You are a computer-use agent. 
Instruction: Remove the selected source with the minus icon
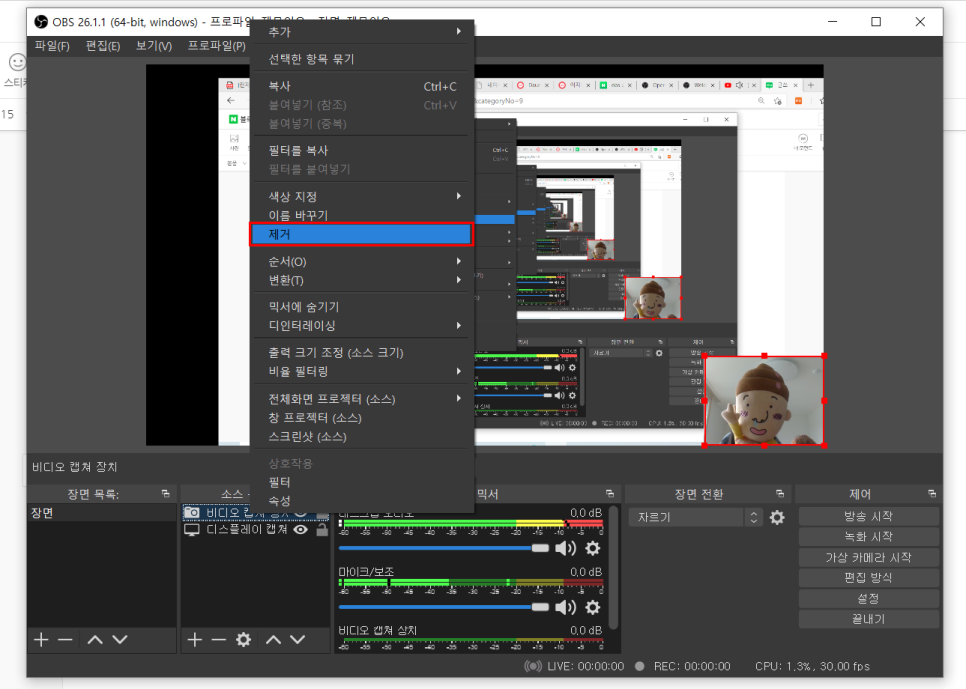tap(219, 640)
